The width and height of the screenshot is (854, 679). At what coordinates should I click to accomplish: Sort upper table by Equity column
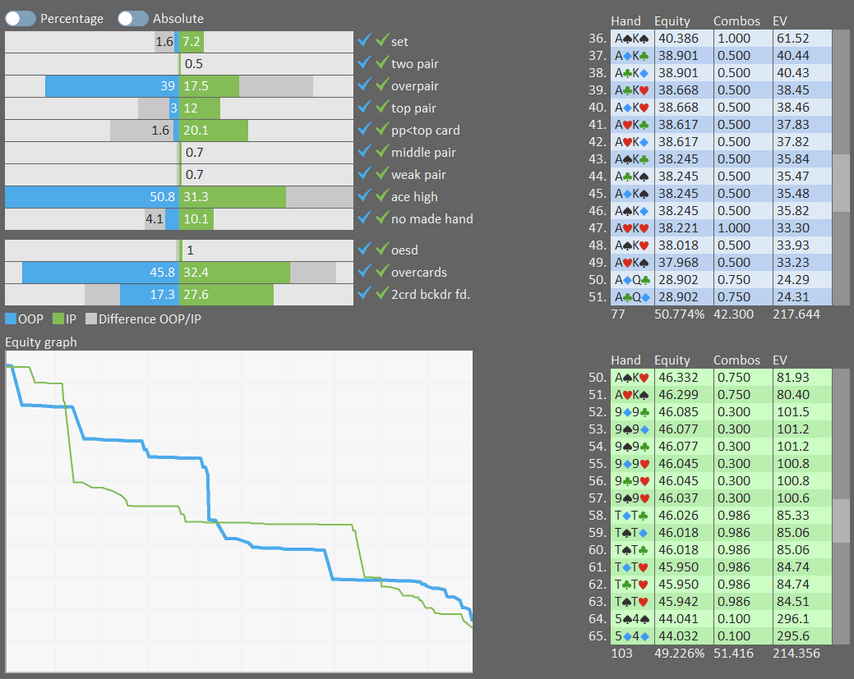(x=672, y=21)
